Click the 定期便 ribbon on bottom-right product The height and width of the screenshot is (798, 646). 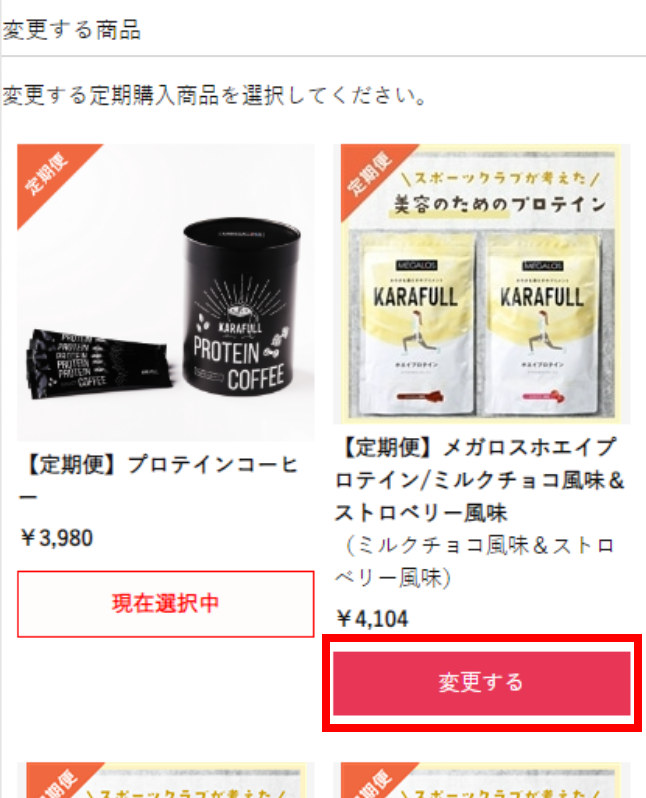pyautogui.click(x=374, y=781)
